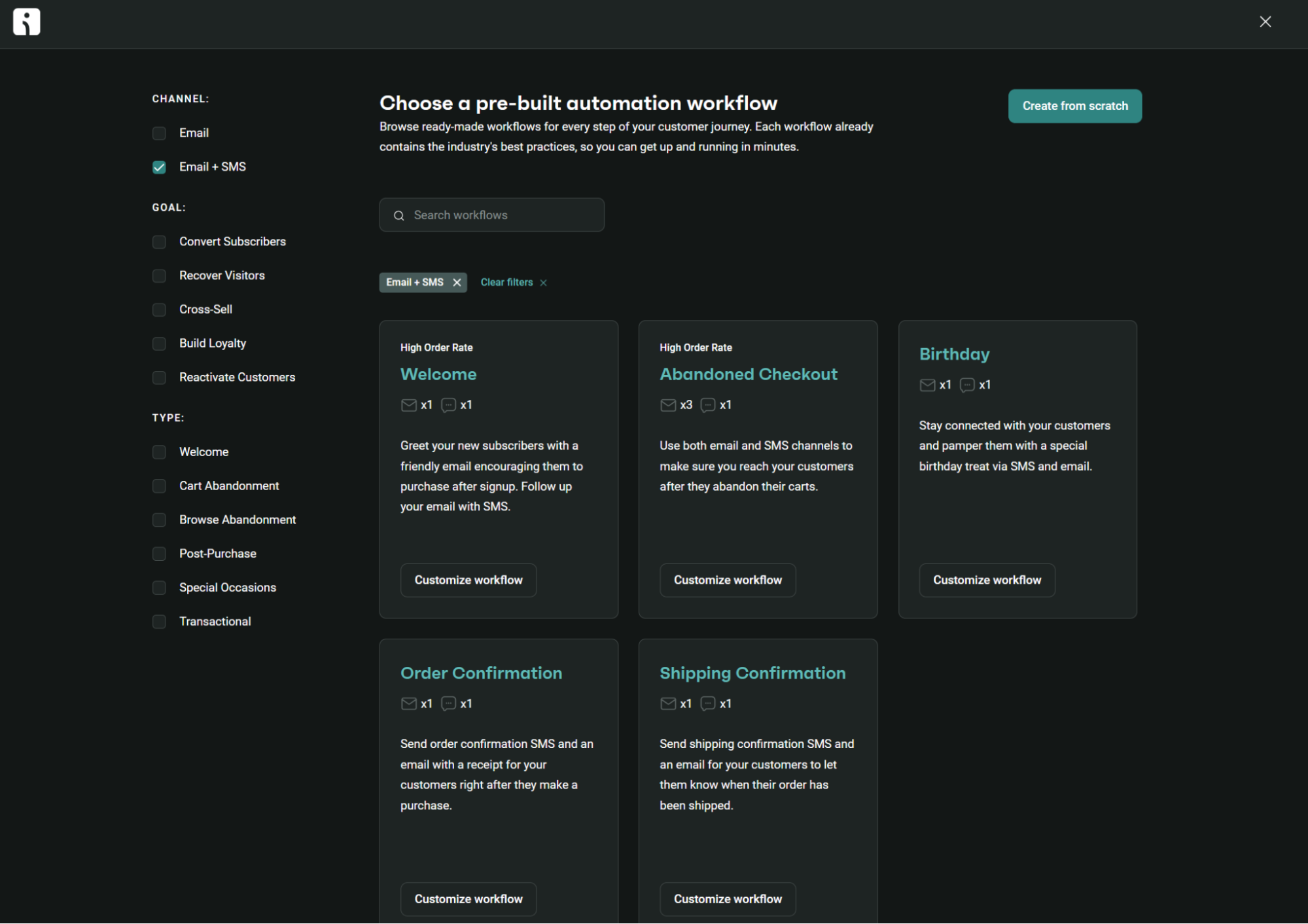Click the SMS bubble icon on Welcome card

448,405
